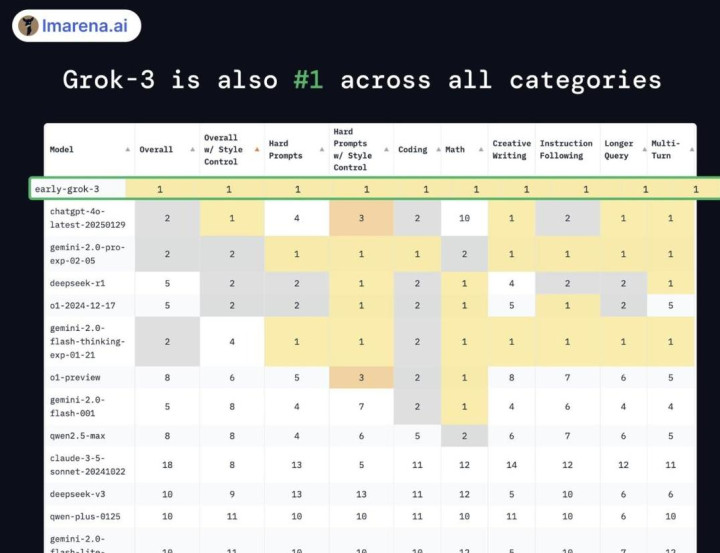Viewport: 720px width, 553px height.
Task: Click the lmarena.ai logo icon
Action: tap(28, 26)
